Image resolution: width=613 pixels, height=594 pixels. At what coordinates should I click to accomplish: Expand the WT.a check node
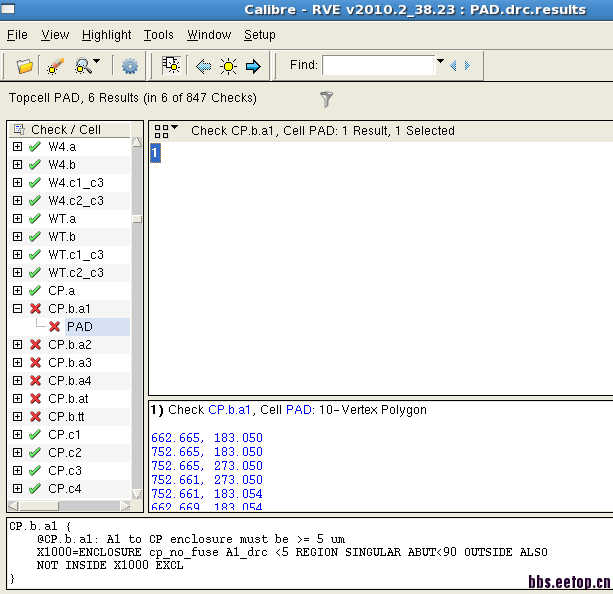tap(17, 218)
